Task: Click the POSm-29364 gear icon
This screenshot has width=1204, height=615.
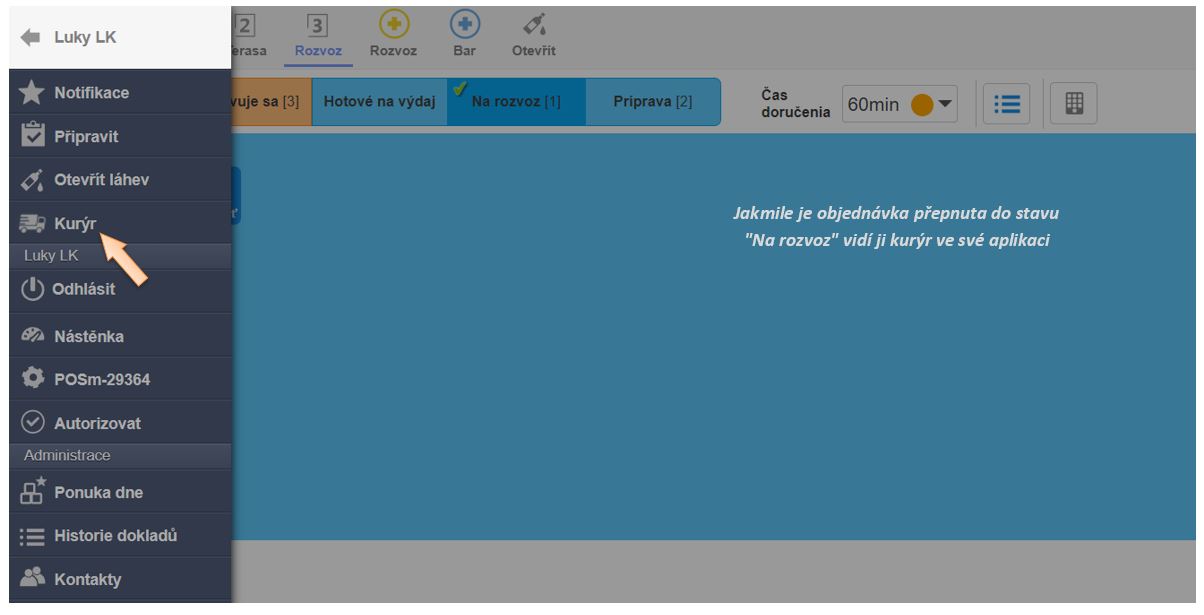Action: click(x=32, y=379)
